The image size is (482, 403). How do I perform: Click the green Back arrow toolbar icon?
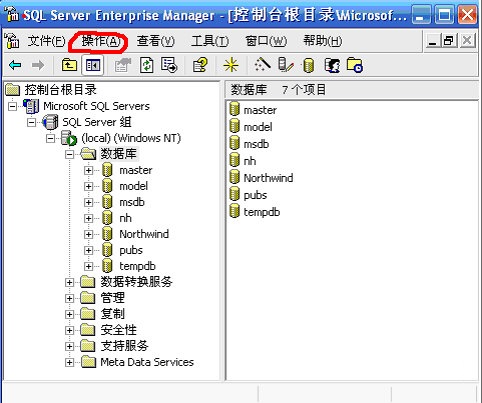(x=15, y=65)
